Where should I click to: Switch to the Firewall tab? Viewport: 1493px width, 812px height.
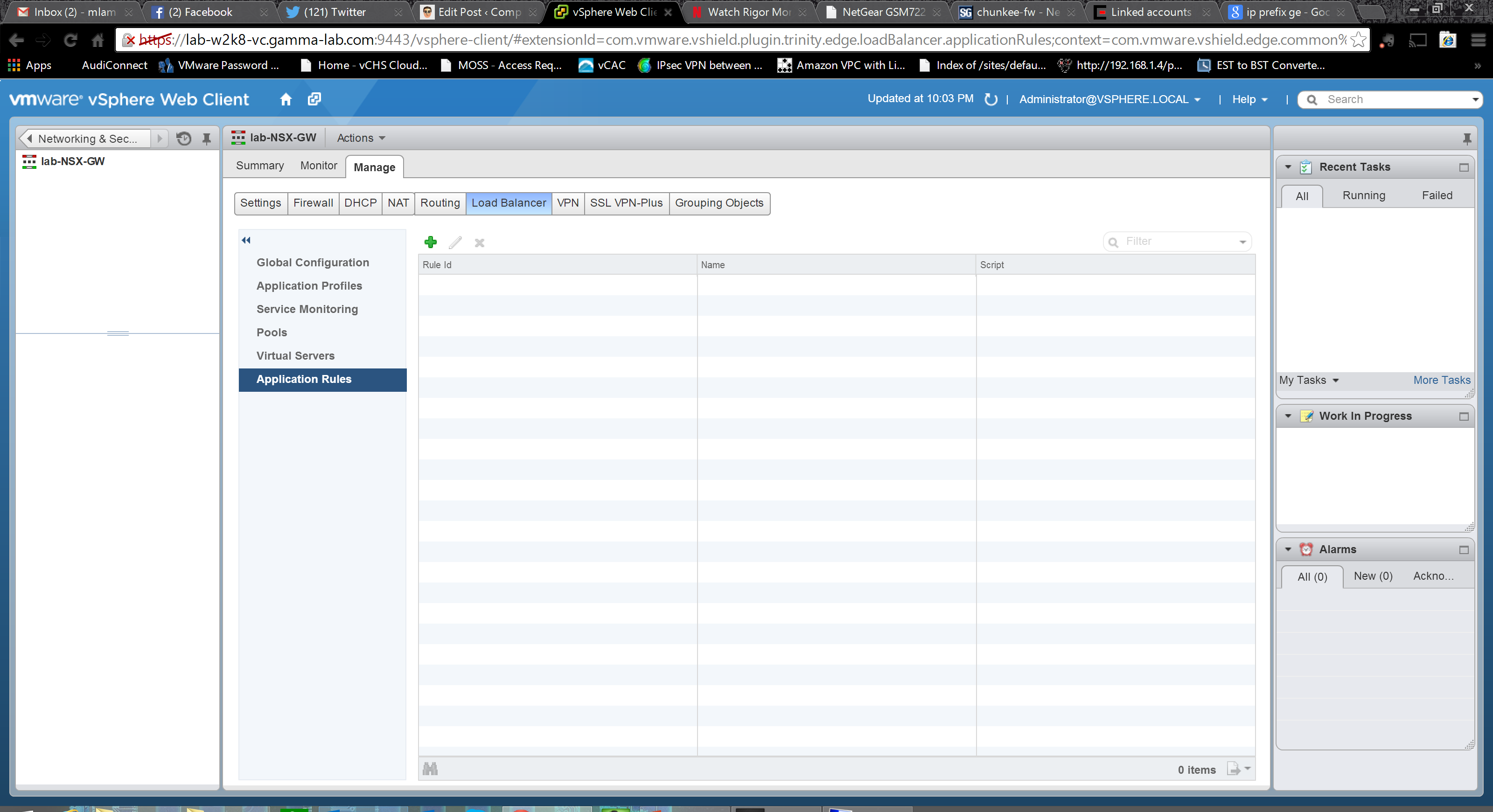click(313, 203)
